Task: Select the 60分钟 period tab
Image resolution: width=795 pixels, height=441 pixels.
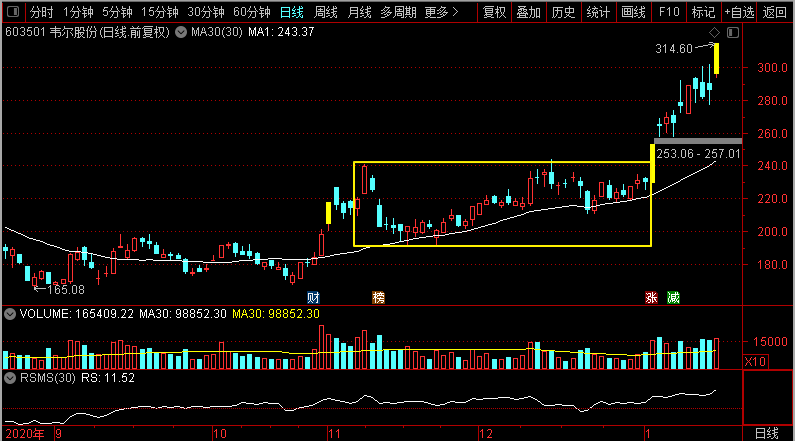Action: click(x=252, y=13)
